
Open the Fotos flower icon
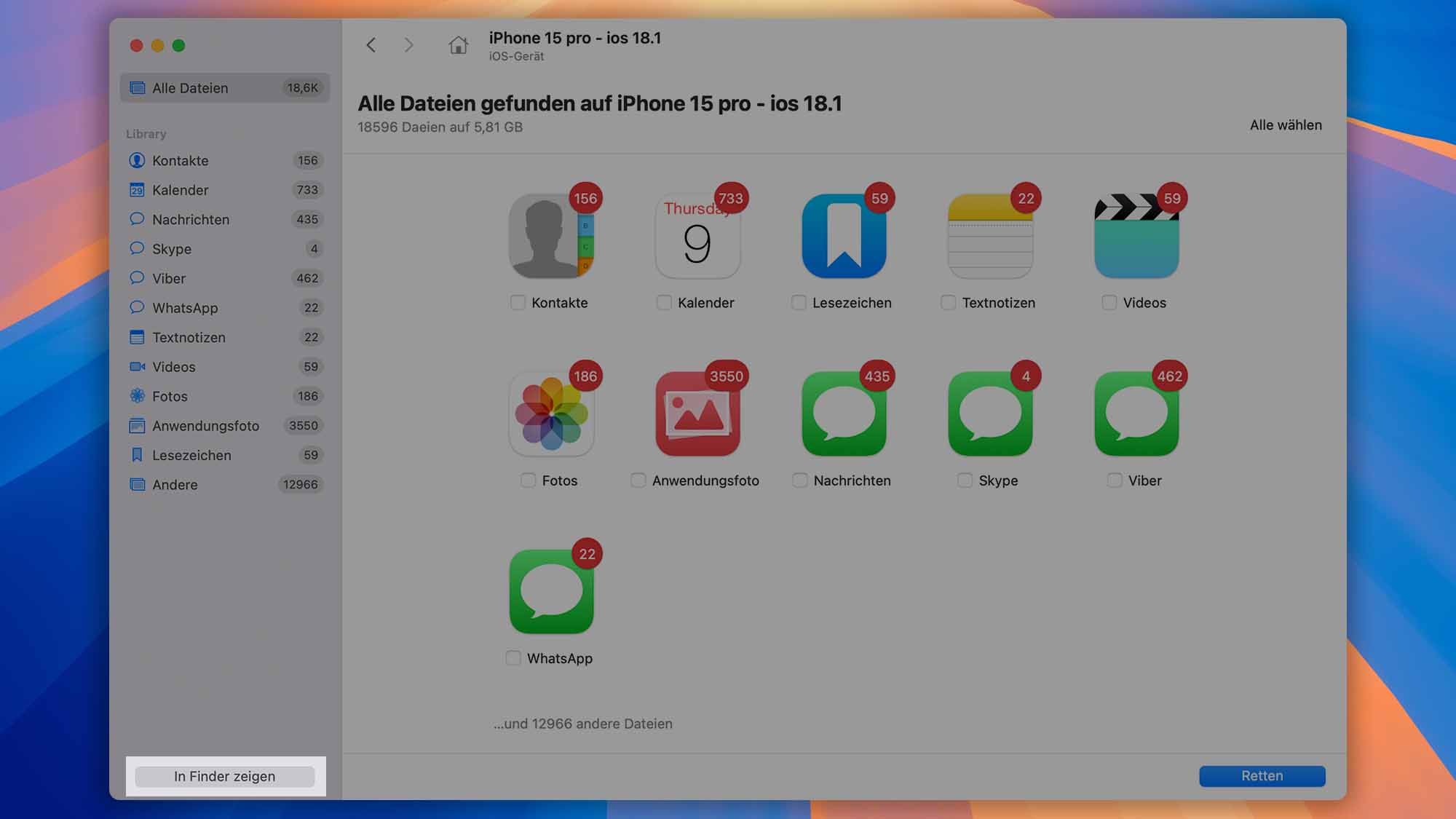pos(552,414)
